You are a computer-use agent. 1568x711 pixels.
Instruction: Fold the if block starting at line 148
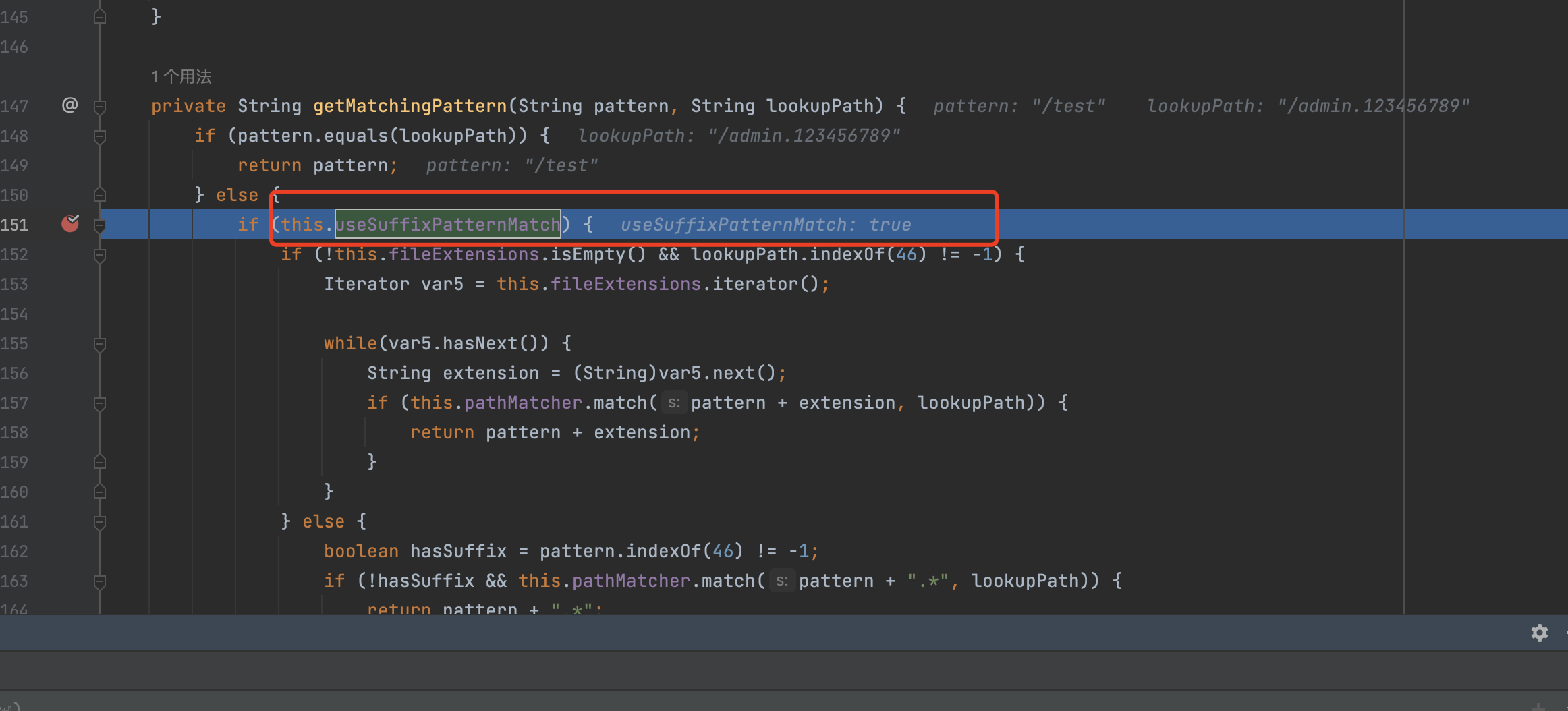100,136
